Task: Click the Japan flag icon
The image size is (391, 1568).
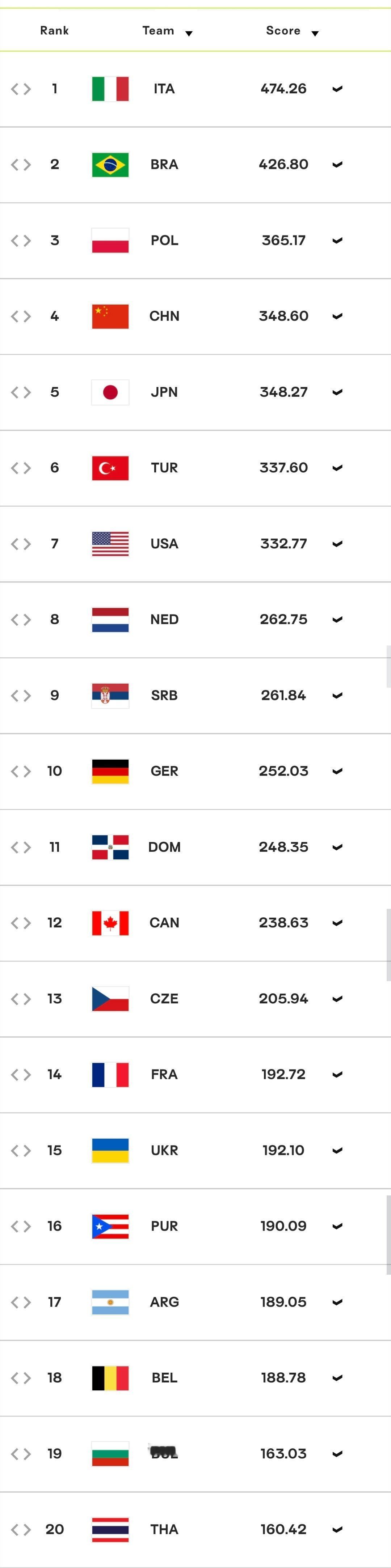Action: tap(110, 392)
